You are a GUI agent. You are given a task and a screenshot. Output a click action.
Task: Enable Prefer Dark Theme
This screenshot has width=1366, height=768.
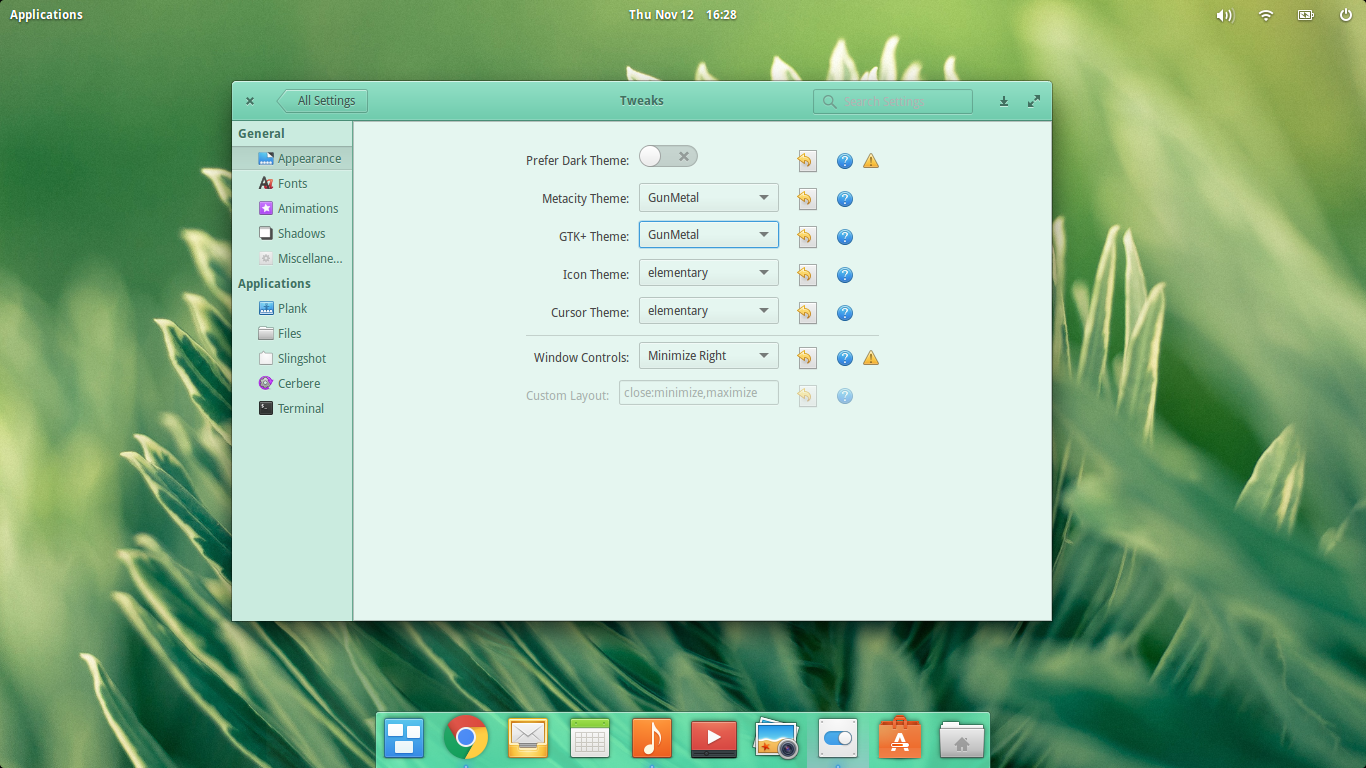pos(667,156)
